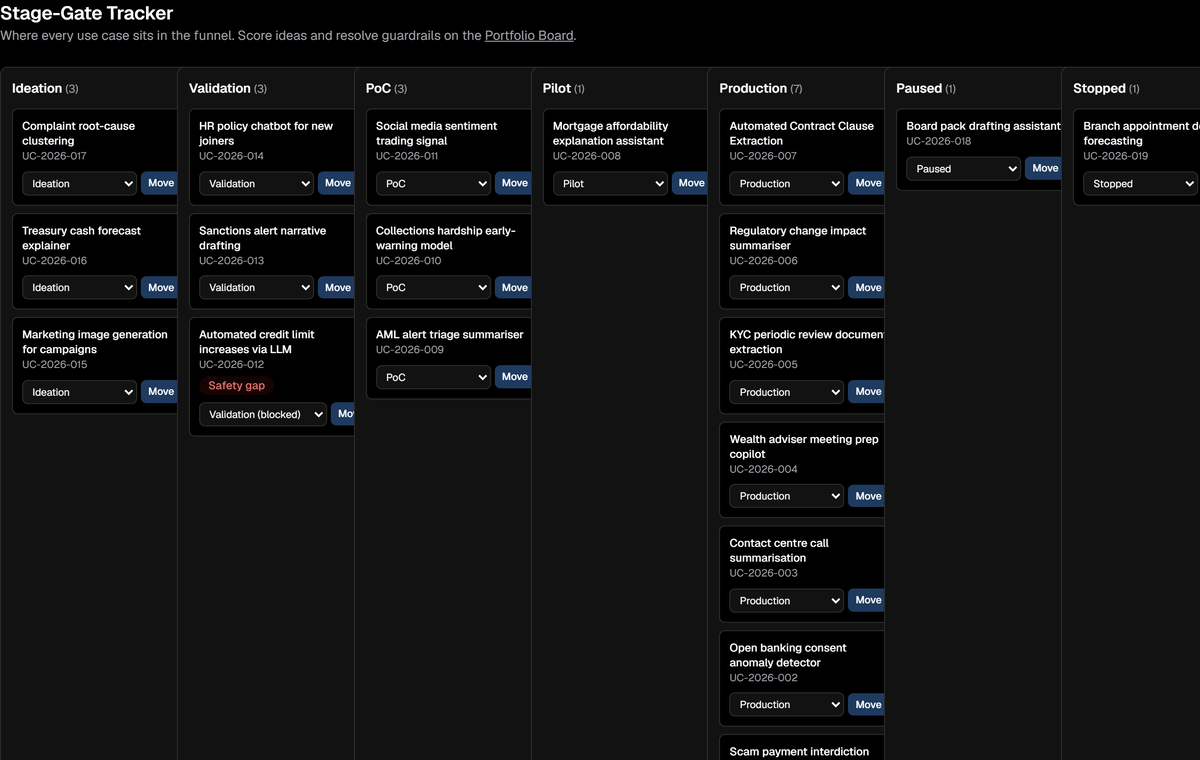Open the Validation (blocked) stage dropdown

(x=263, y=414)
